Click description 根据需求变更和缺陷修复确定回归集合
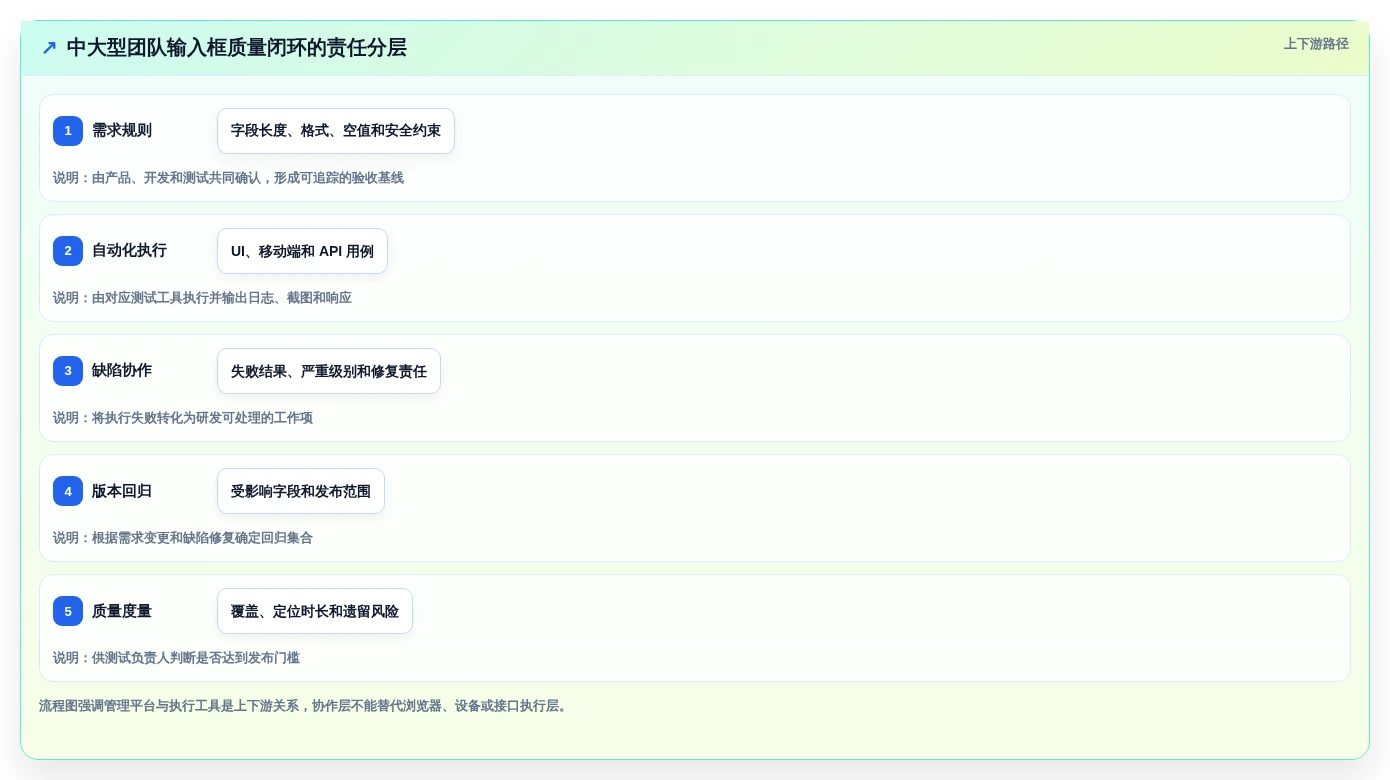The image size is (1390, 780). click(x=183, y=538)
